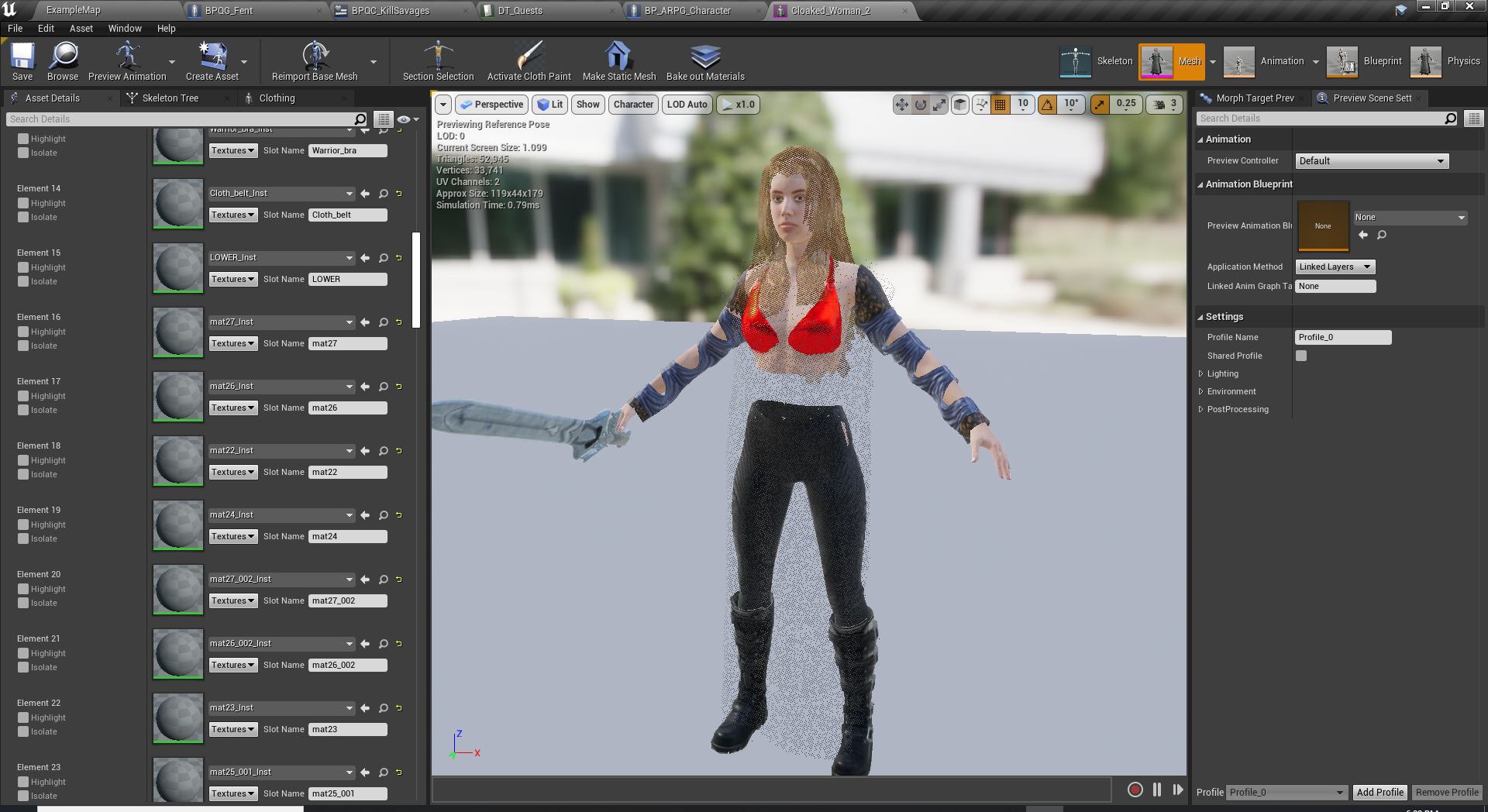Toggle the coordinate system cube icon

[x=960, y=105]
